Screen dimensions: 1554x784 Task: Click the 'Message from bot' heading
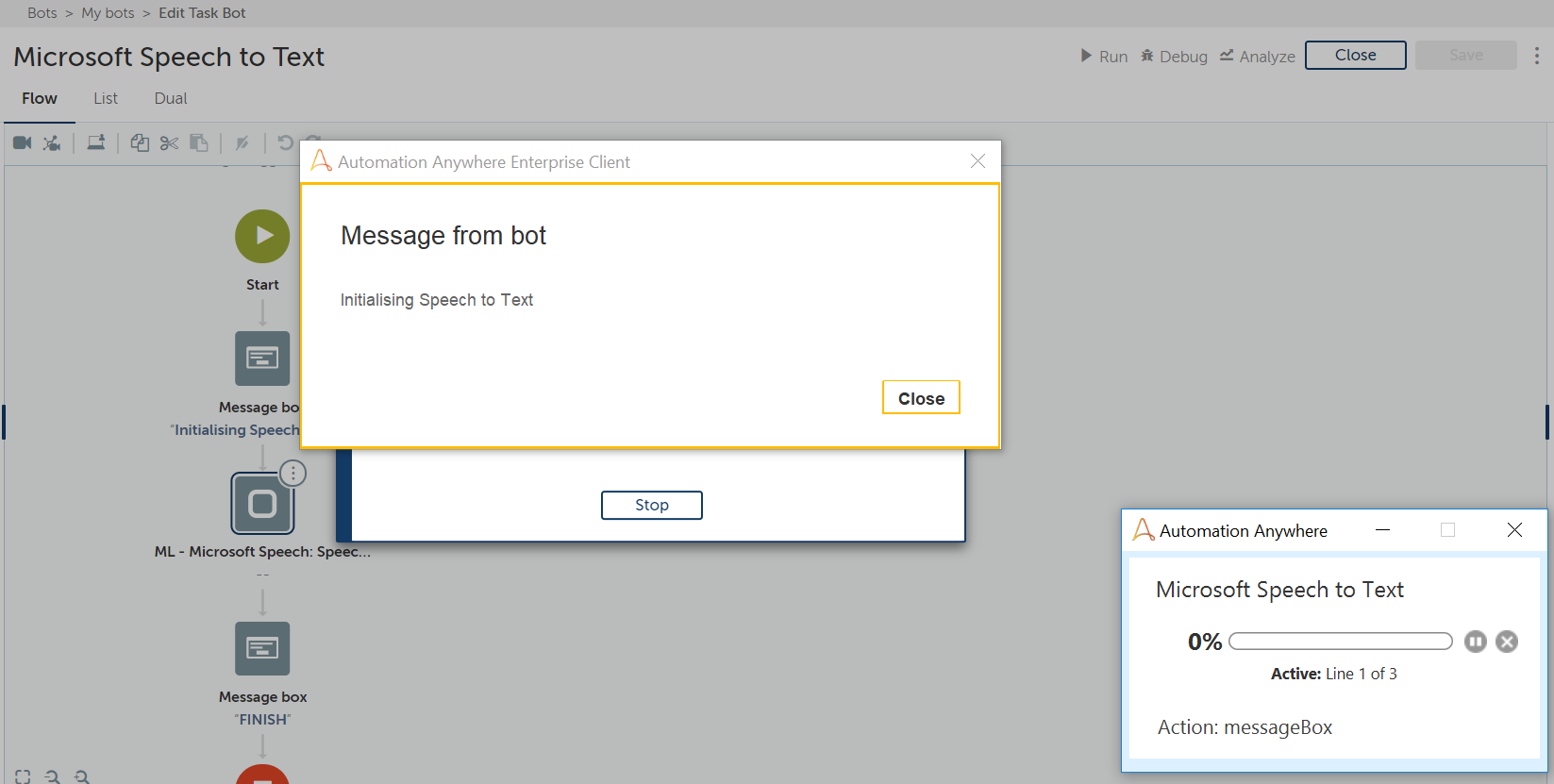coord(443,236)
